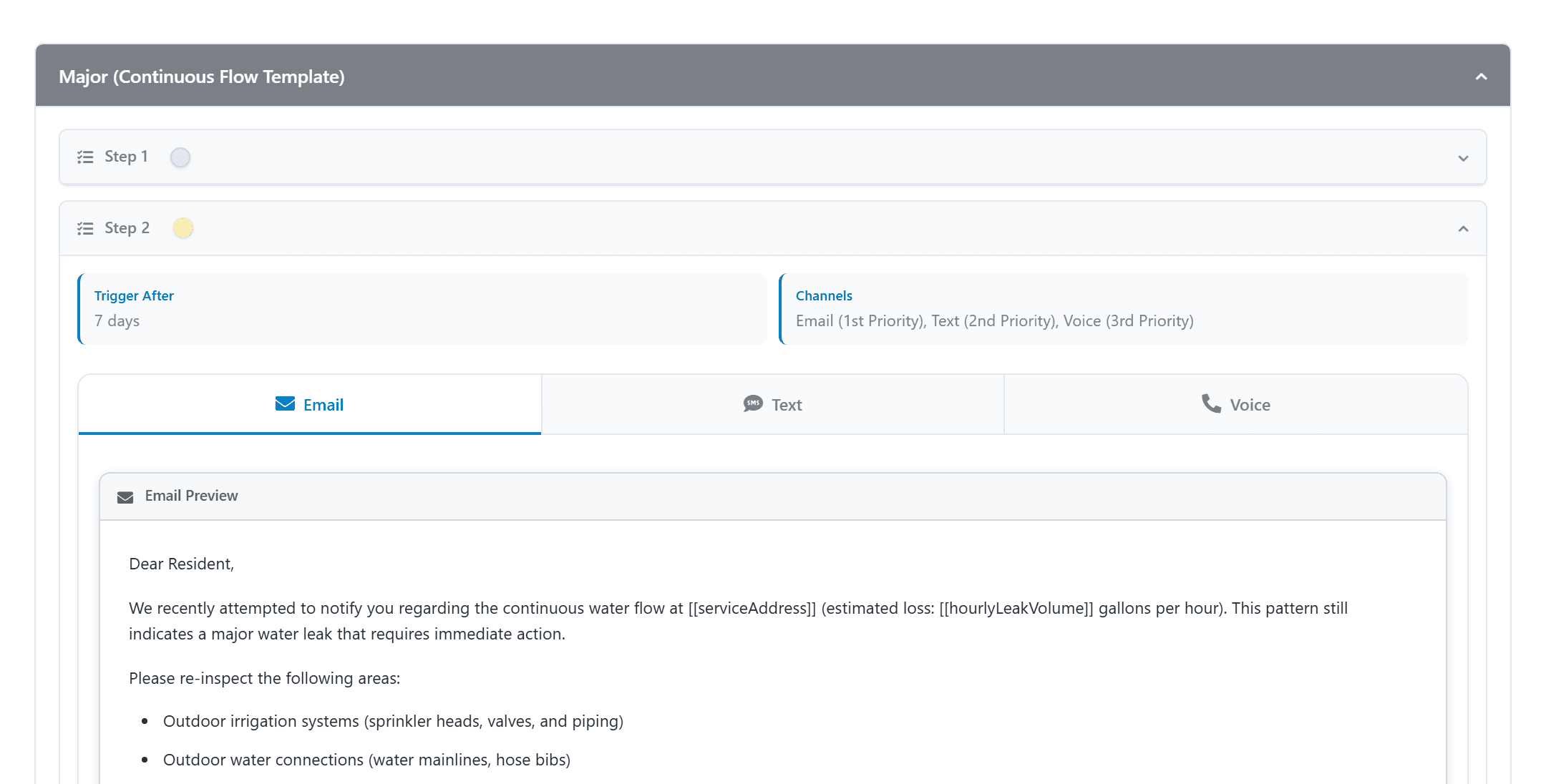The image size is (1546, 784).
Task: Collapse the Major Continuous Flow Template panel
Action: click(1481, 77)
